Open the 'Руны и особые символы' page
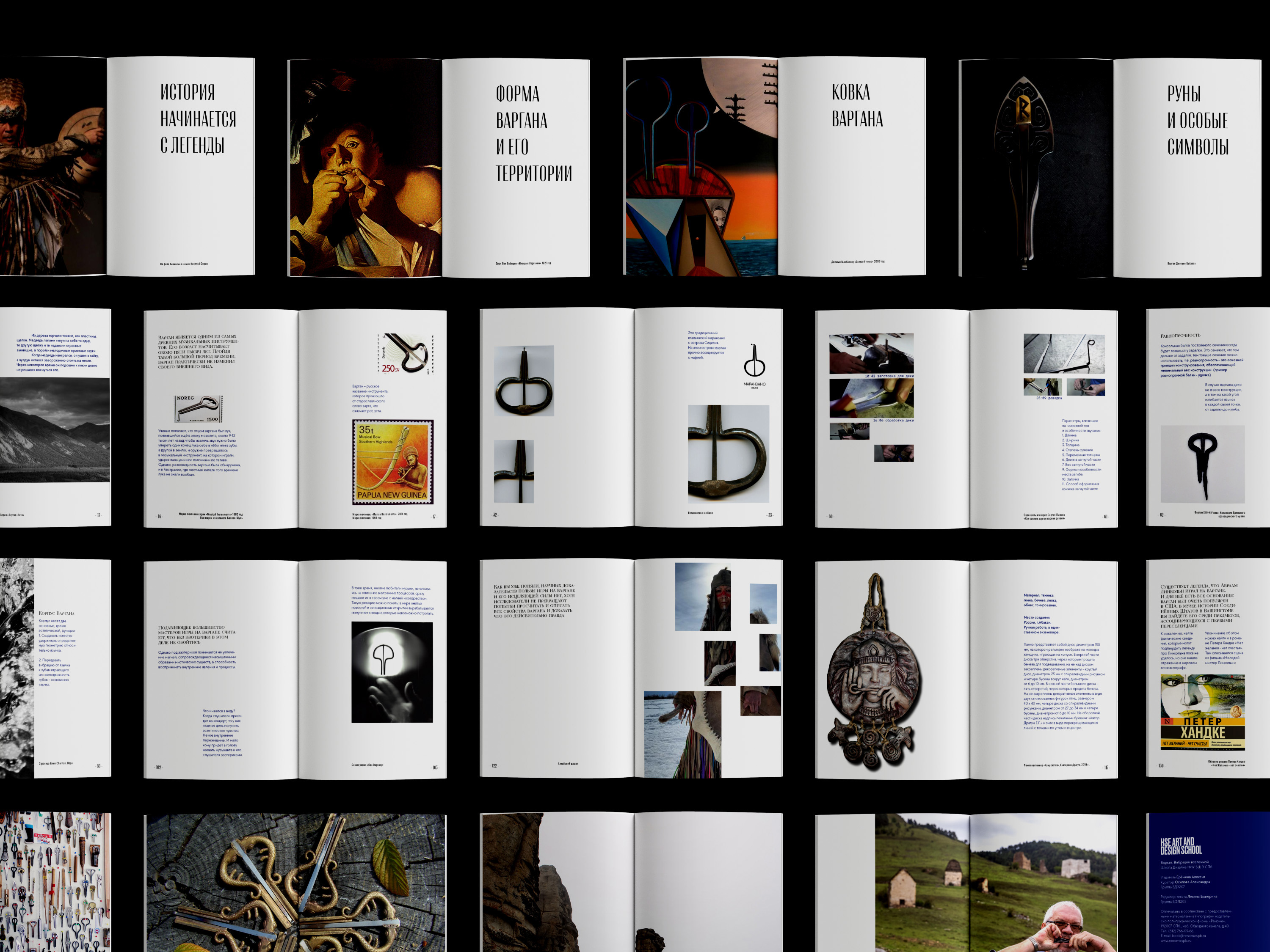The width and height of the screenshot is (1270, 952). (1198, 121)
